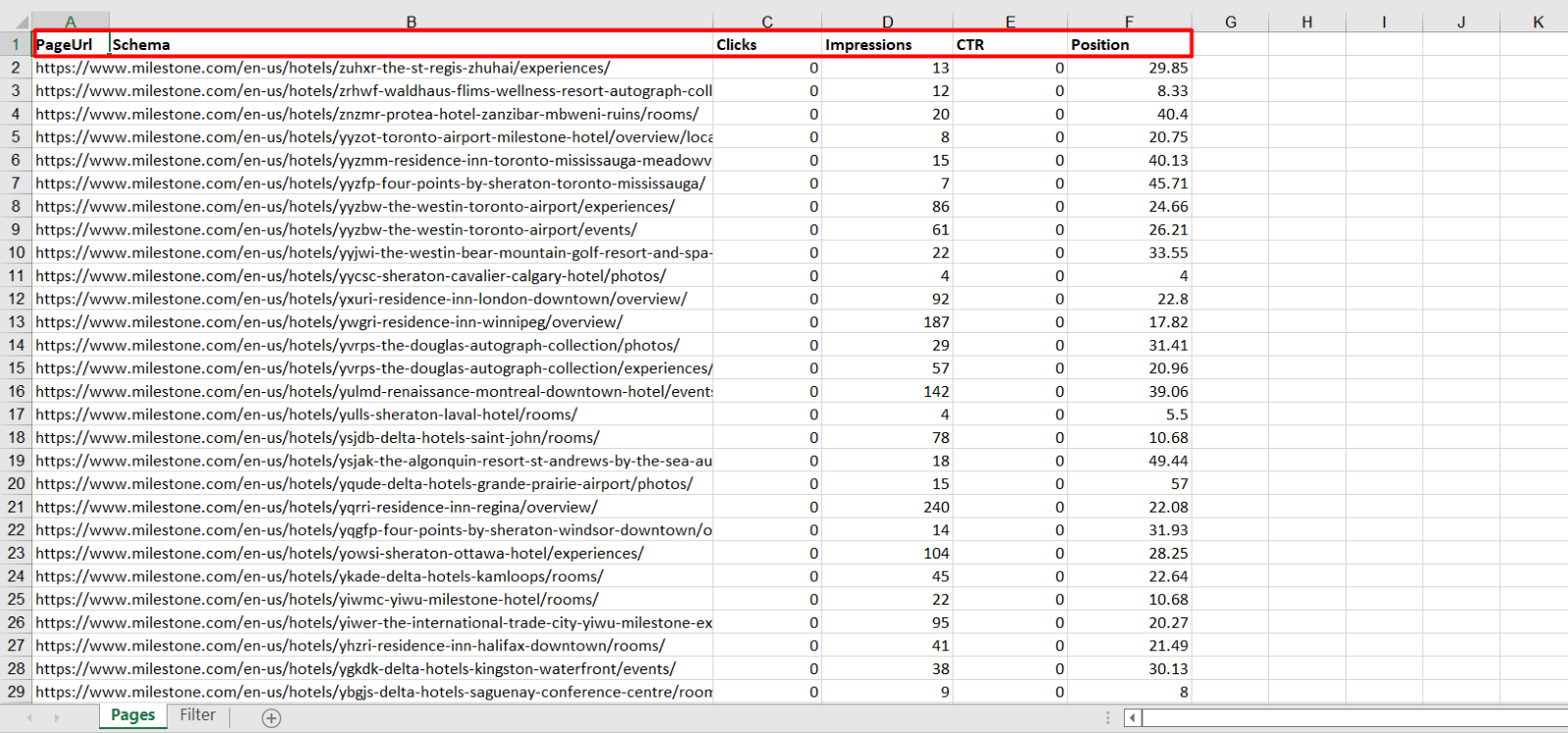The image size is (1568, 733).
Task: Select row 25 header
Action: click(16, 600)
